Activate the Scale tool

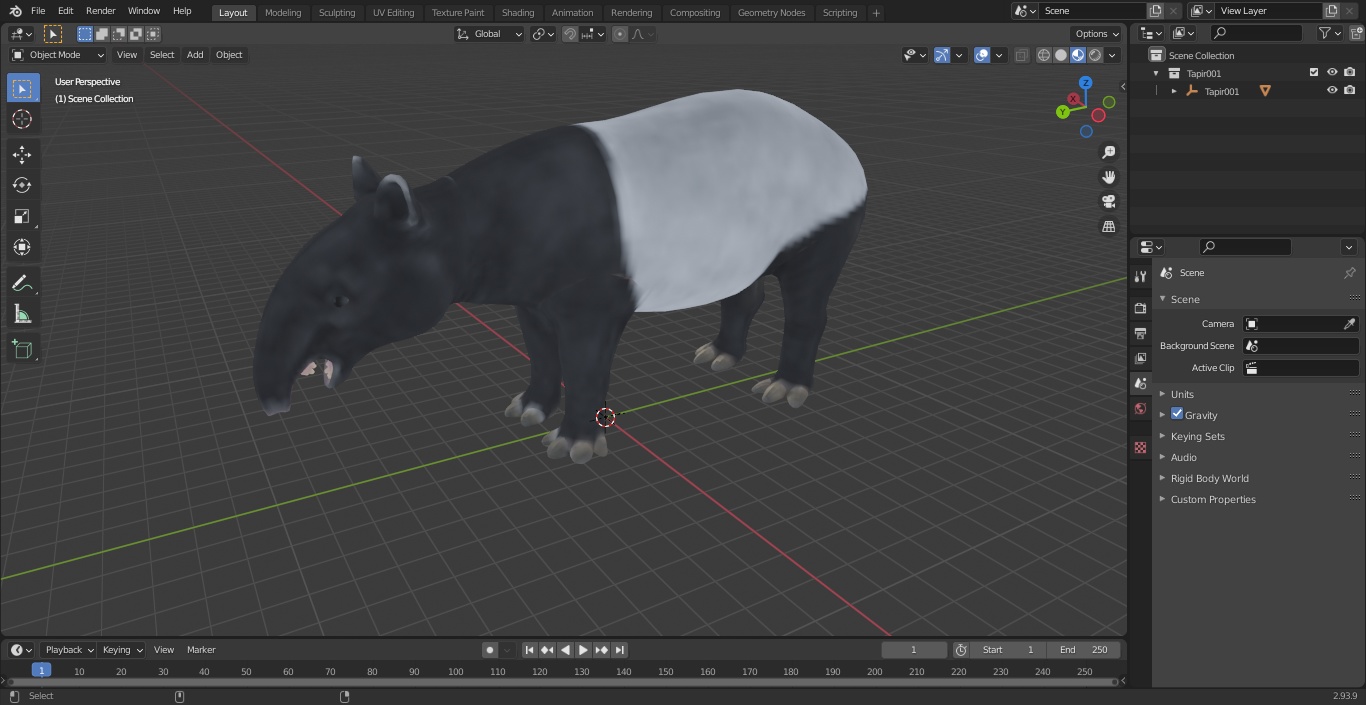[x=22, y=216]
